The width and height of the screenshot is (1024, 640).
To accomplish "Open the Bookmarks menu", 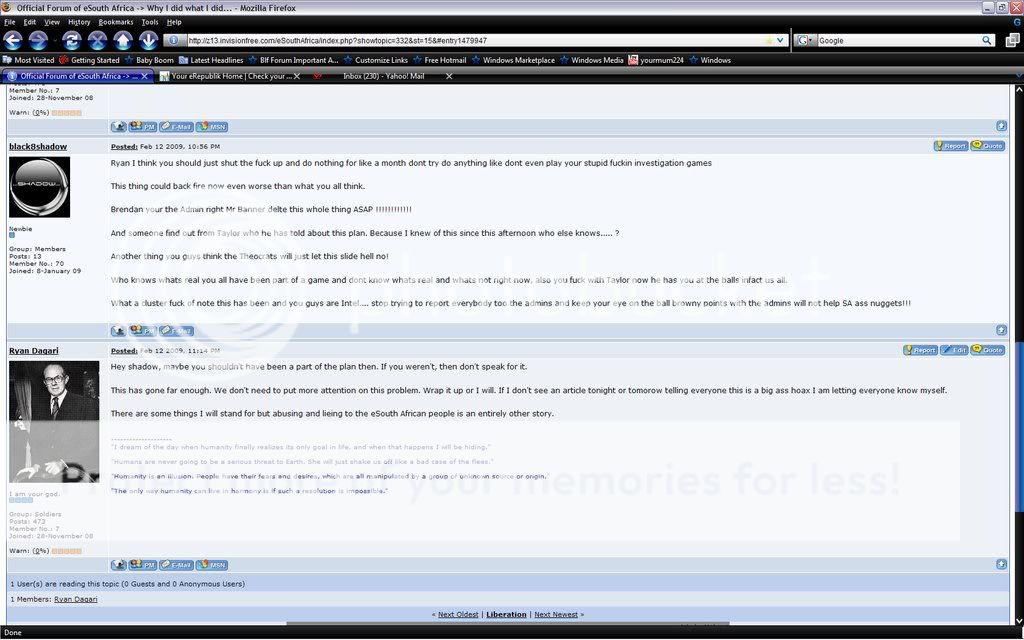I will click(x=116, y=21).
